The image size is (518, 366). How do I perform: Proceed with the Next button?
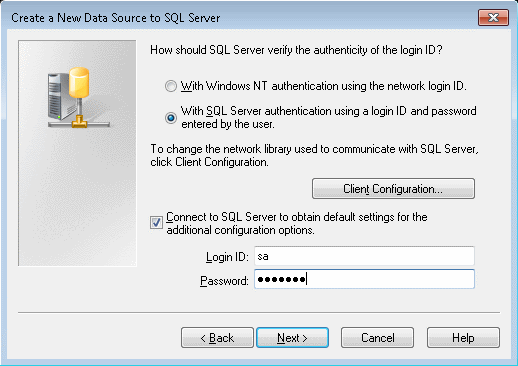(x=292, y=338)
